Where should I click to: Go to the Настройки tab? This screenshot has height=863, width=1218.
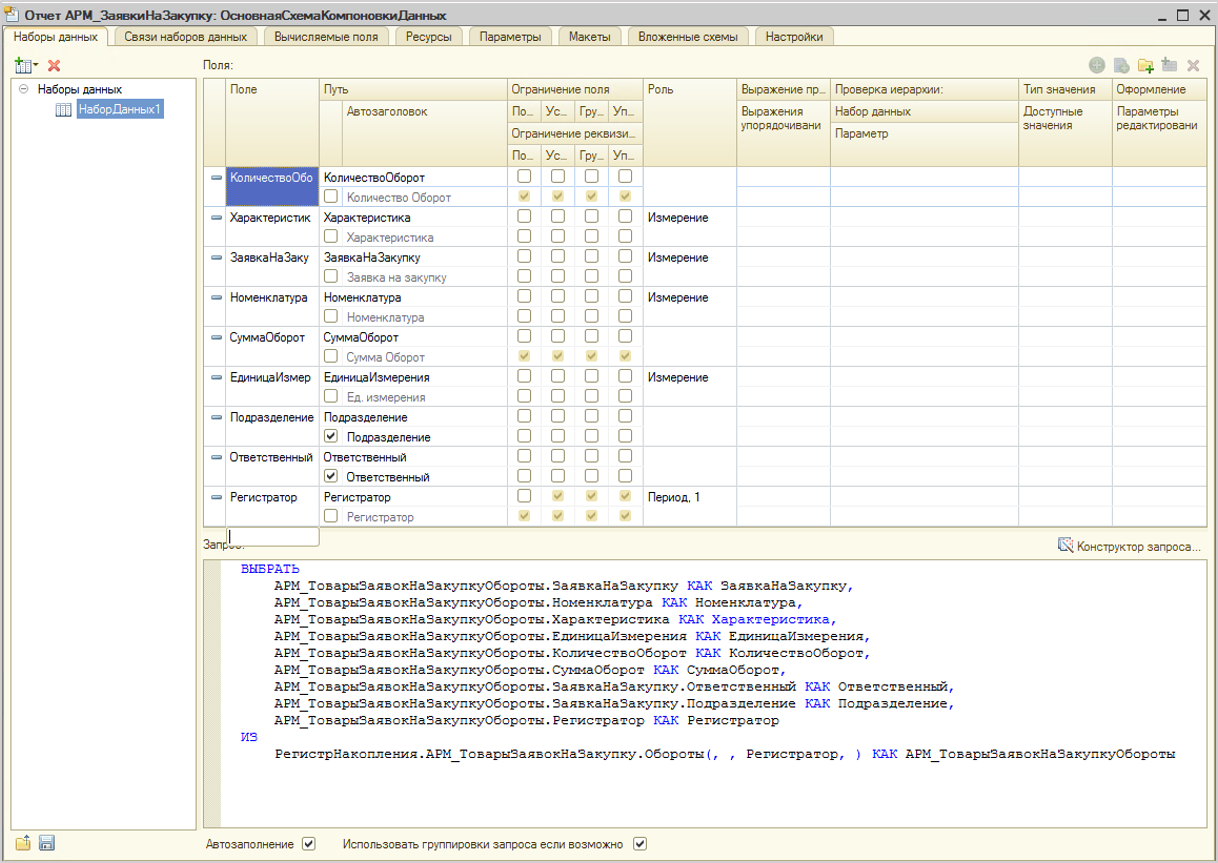(x=794, y=37)
